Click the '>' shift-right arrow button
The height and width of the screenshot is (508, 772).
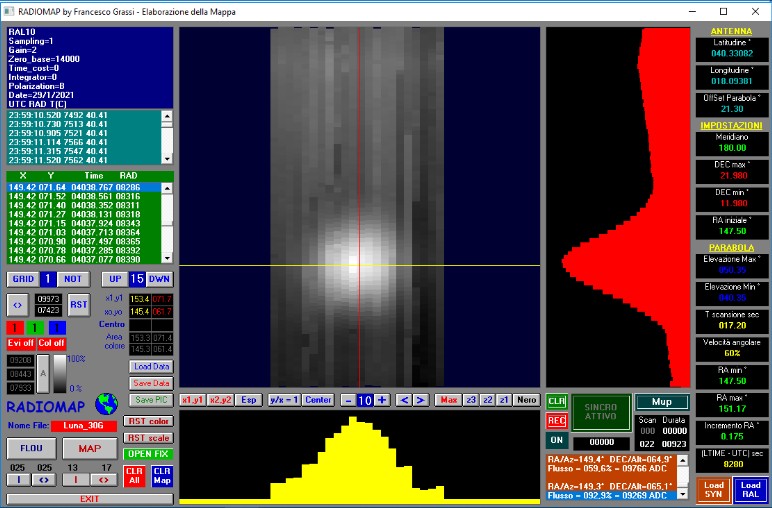coord(420,400)
